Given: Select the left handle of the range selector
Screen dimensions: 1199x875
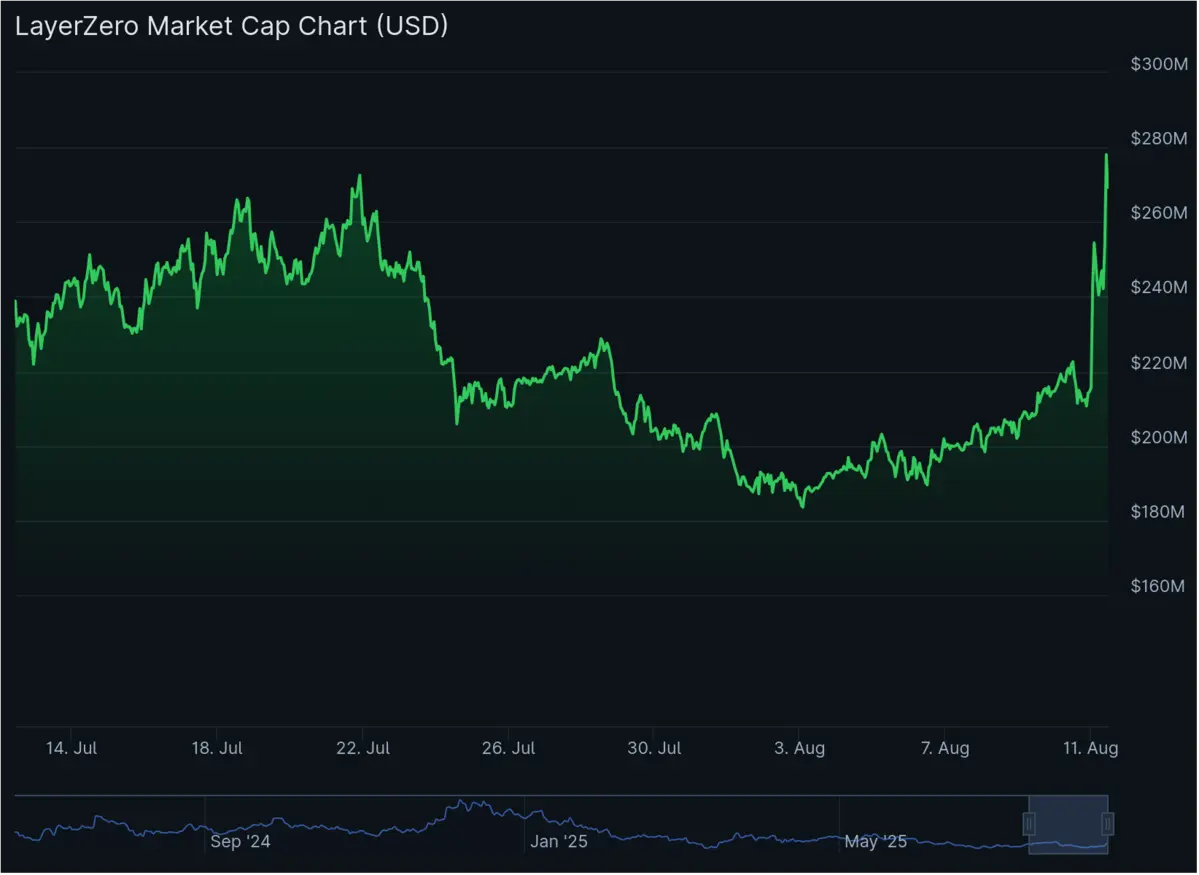Looking at the screenshot, I should [1031, 825].
